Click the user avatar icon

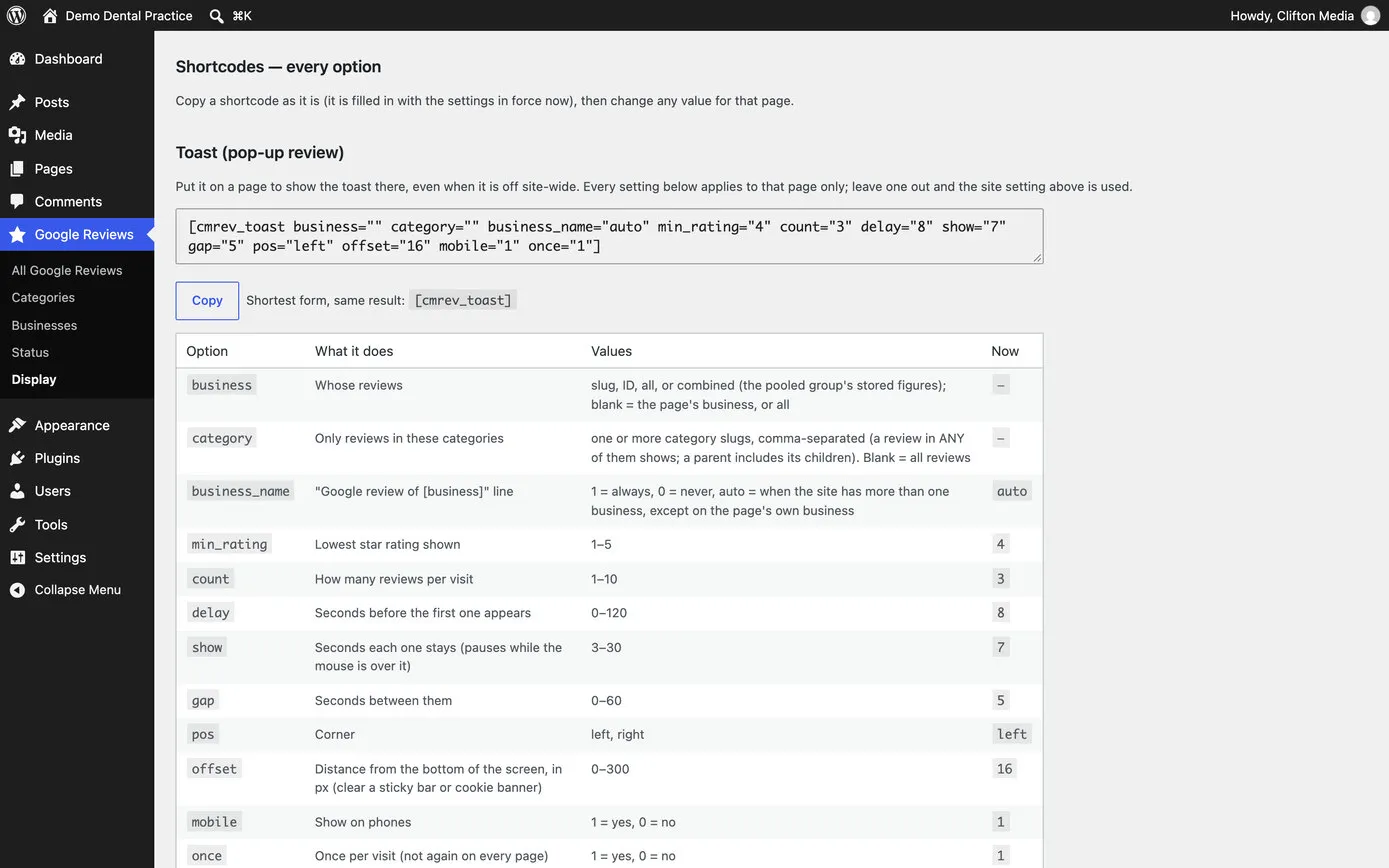point(1370,15)
